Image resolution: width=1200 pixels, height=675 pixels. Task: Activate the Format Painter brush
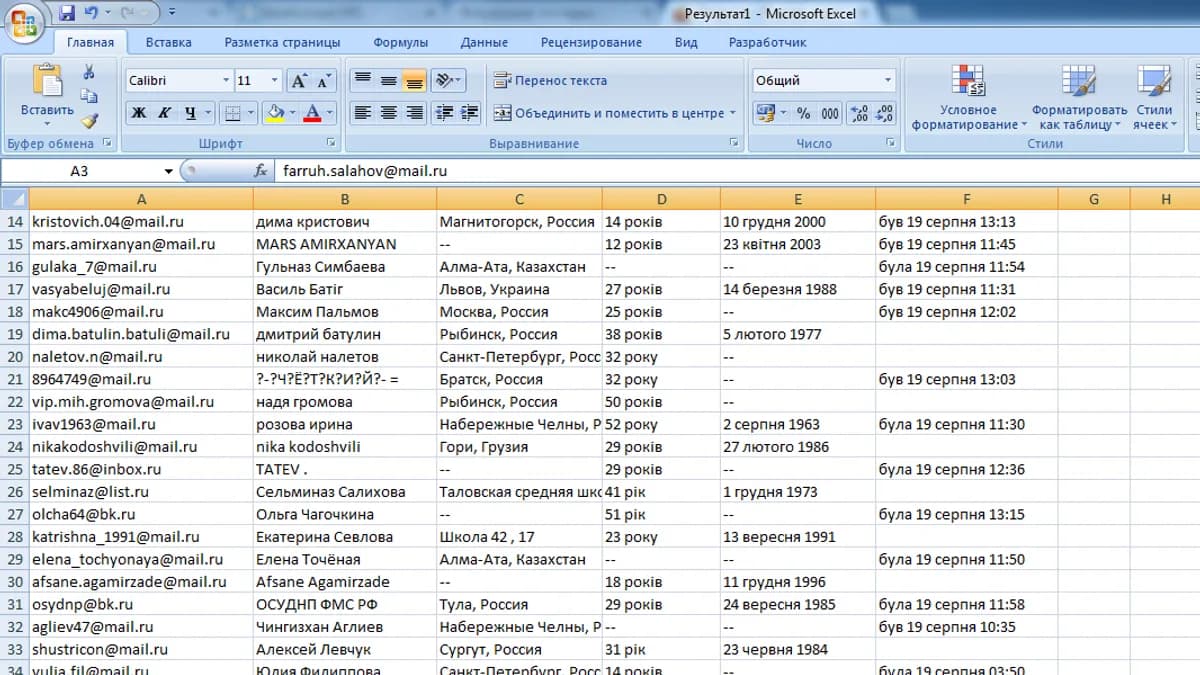89,120
